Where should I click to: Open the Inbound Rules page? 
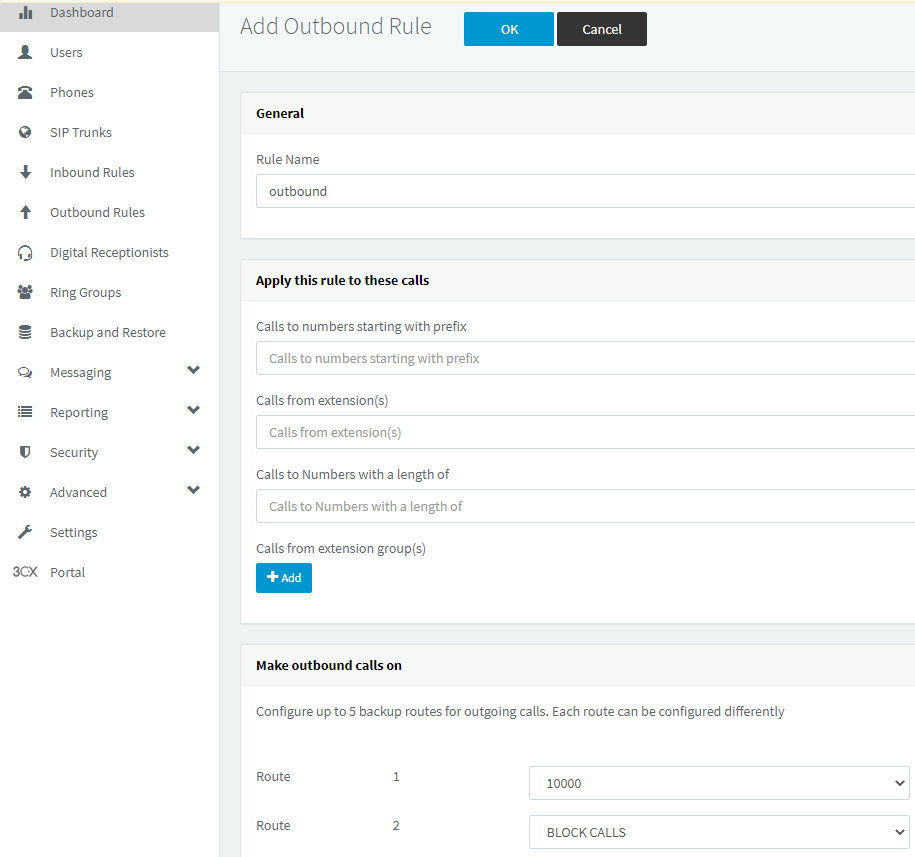(92, 172)
